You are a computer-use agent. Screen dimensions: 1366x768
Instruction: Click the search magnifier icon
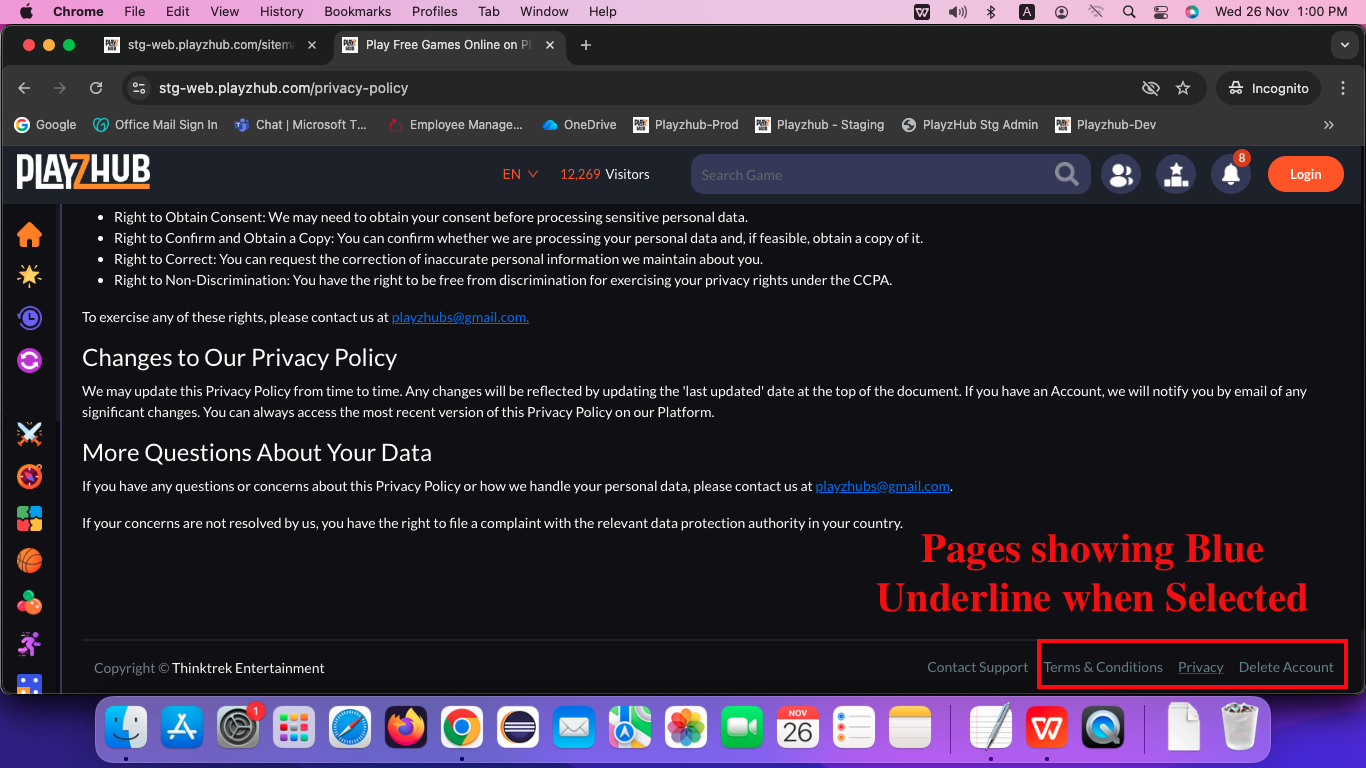(1066, 174)
